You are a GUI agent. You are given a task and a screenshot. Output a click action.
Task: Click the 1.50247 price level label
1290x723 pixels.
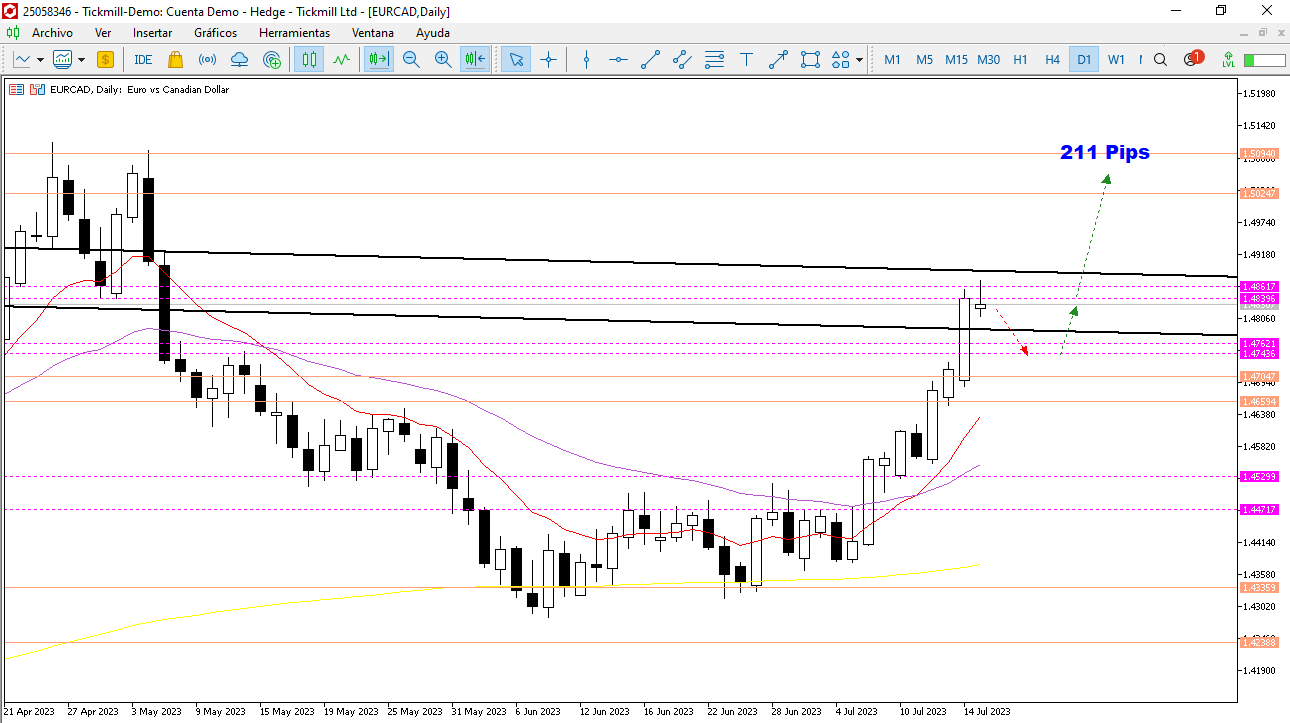(x=1259, y=193)
